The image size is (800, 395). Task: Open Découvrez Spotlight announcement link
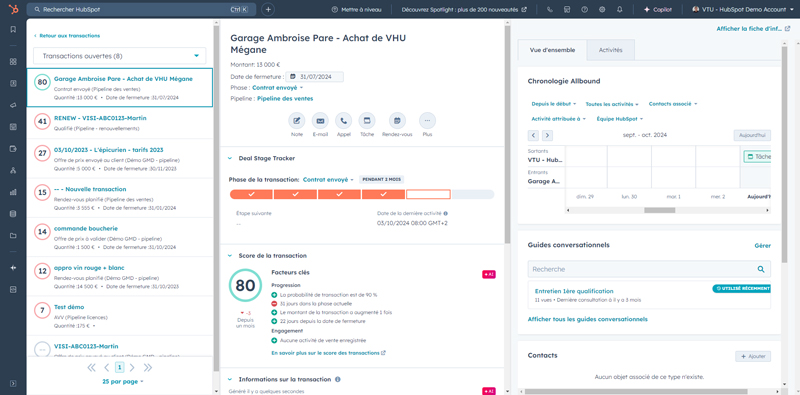coord(464,9)
